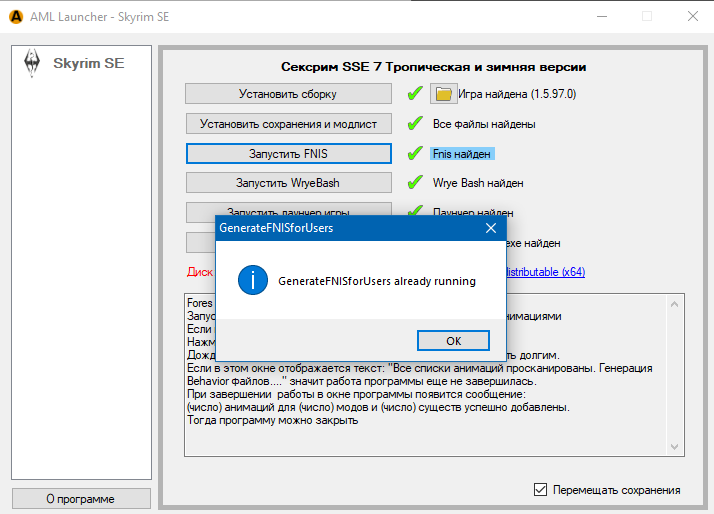Click green checkmark beside Все файлы найдены
This screenshot has height=514, width=714.
[414, 124]
